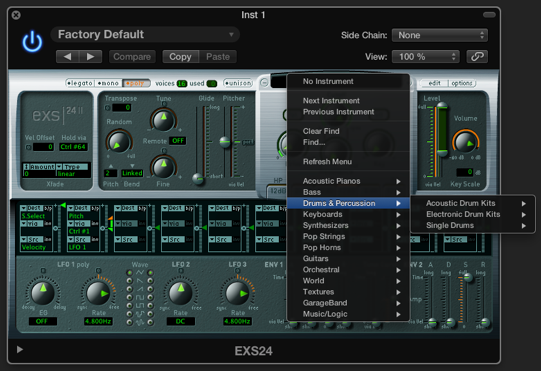Enable poly mode
Viewport: 541px width, 371px height.
click(136, 83)
